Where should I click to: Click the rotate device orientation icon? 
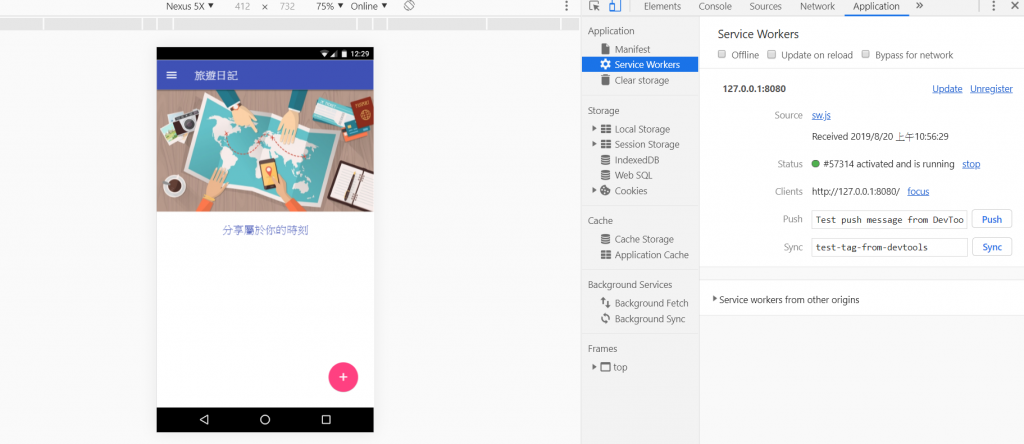[x=409, y=6]
